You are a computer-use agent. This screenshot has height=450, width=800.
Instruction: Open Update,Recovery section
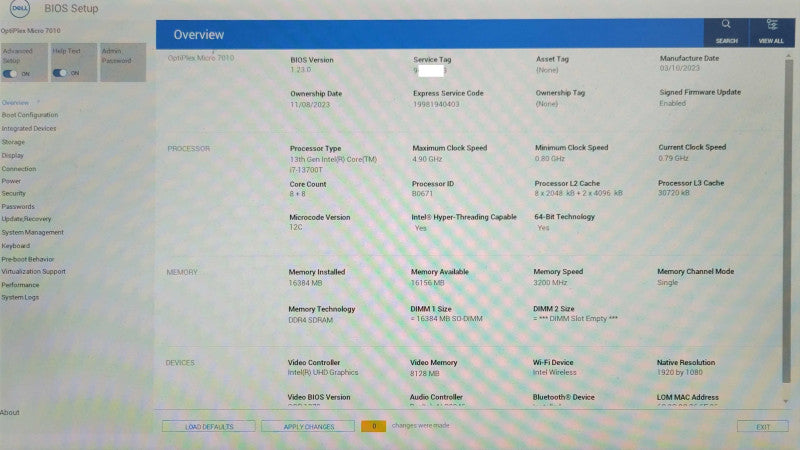coord(27,219)
